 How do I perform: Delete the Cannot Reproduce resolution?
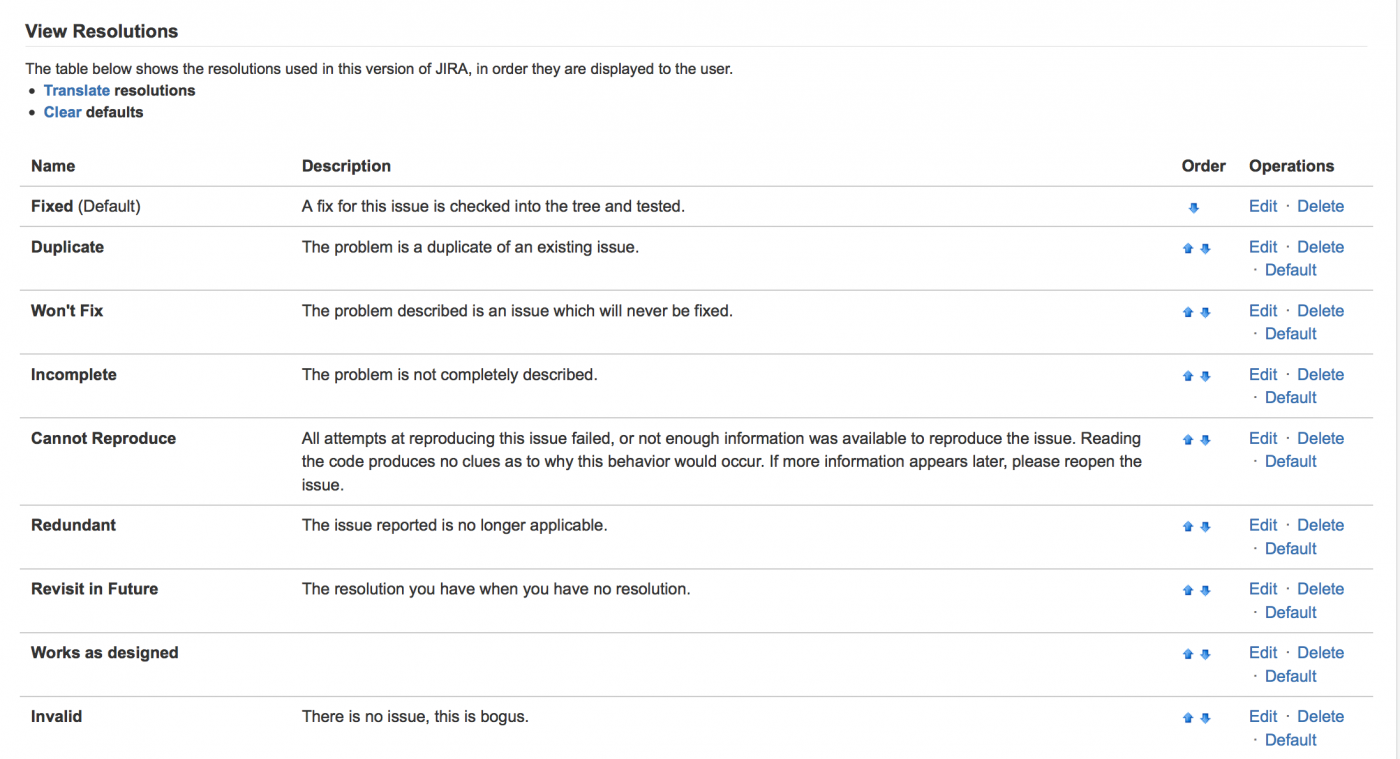point(1320,438)
